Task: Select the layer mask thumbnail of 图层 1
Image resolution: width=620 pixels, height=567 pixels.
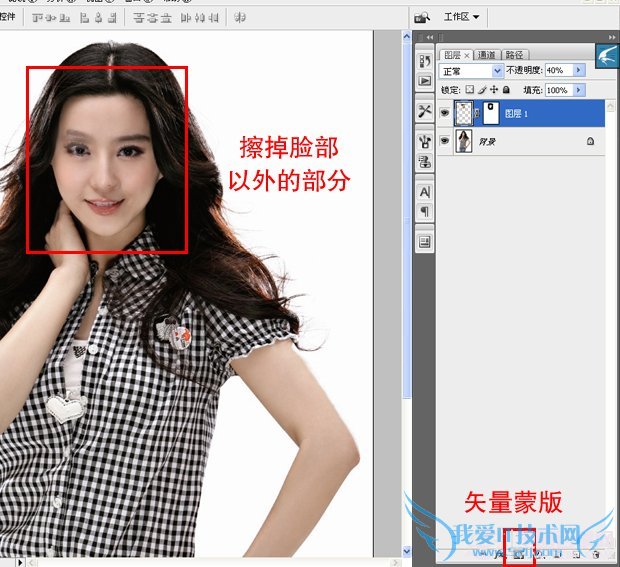Action: [490, 113]
